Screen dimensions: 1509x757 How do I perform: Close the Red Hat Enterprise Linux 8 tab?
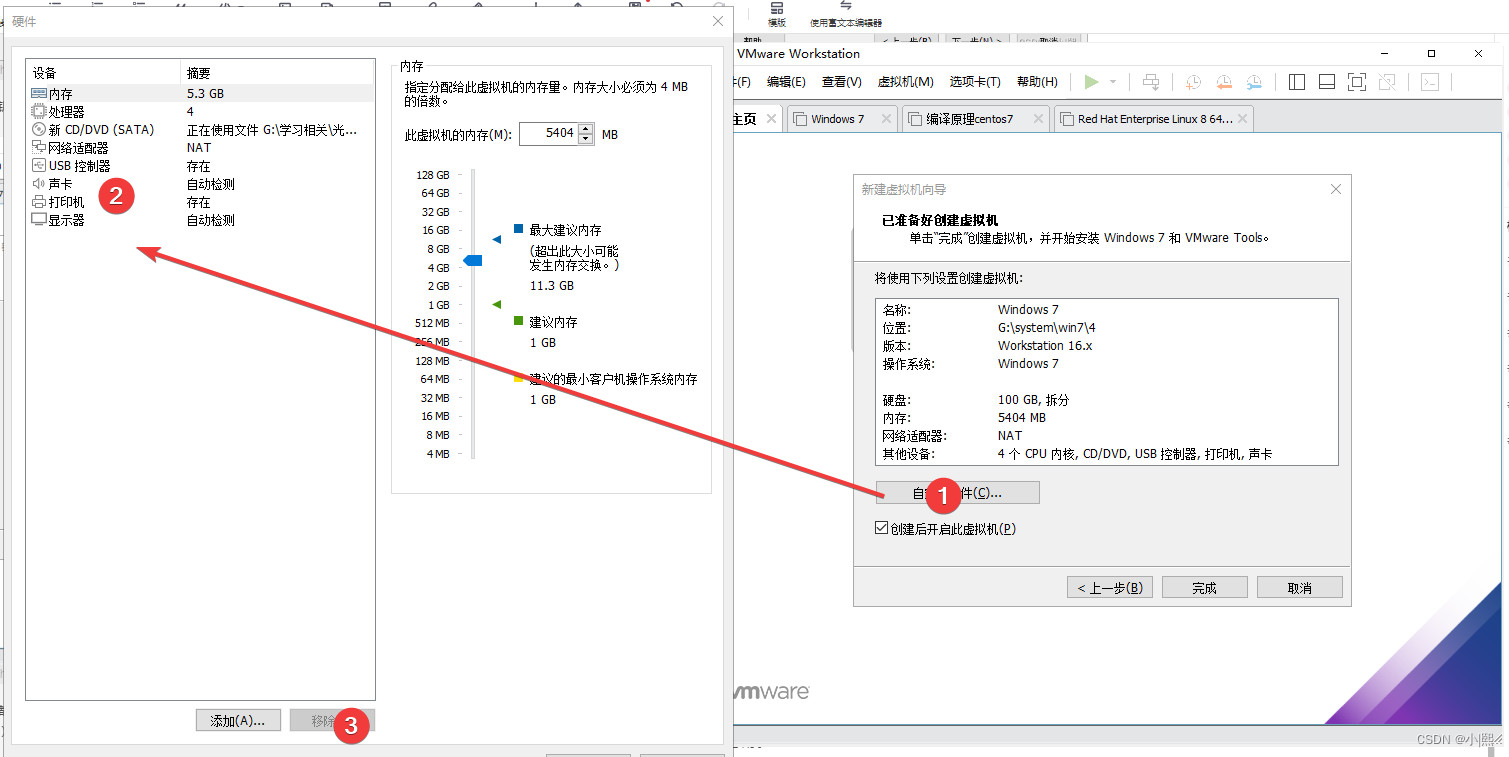click(1241, 119)
